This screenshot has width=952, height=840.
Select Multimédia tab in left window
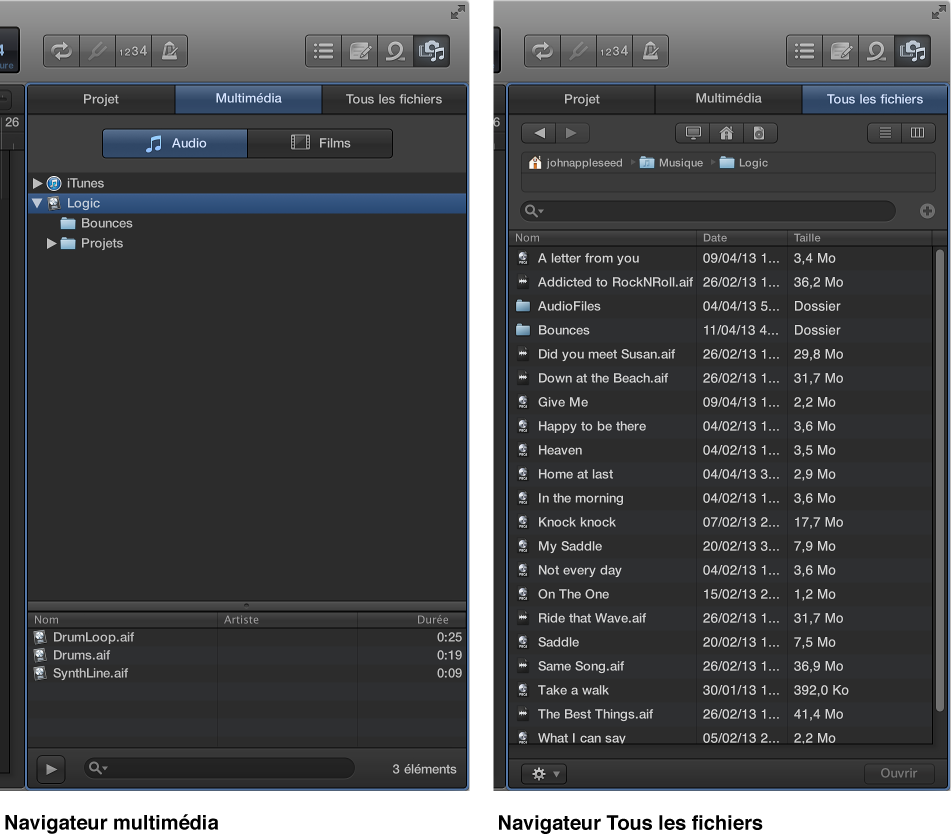pyautogui.click(x=248, y=99)
